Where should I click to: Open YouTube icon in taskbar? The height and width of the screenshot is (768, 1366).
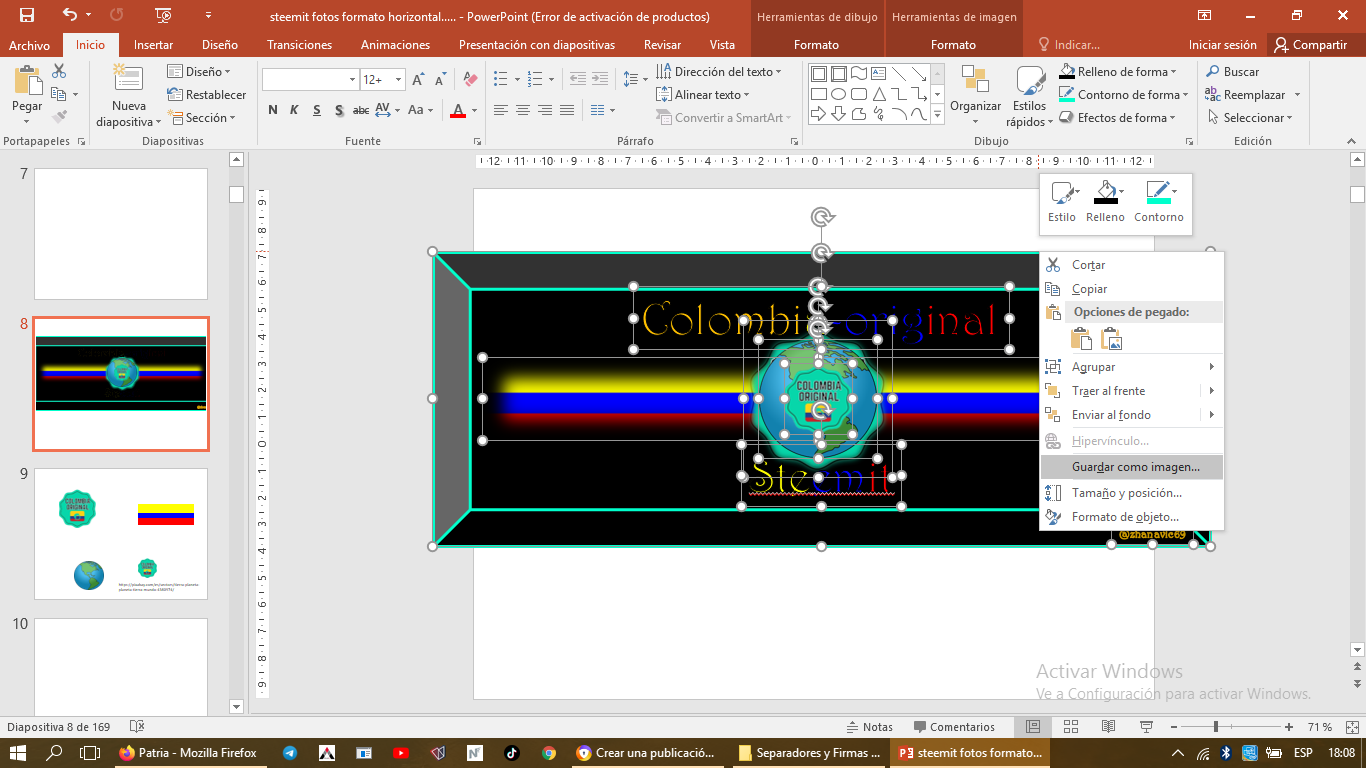pos(401,753)
